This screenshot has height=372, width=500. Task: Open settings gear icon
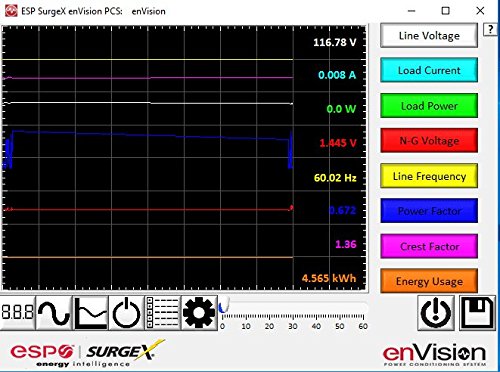199,313
